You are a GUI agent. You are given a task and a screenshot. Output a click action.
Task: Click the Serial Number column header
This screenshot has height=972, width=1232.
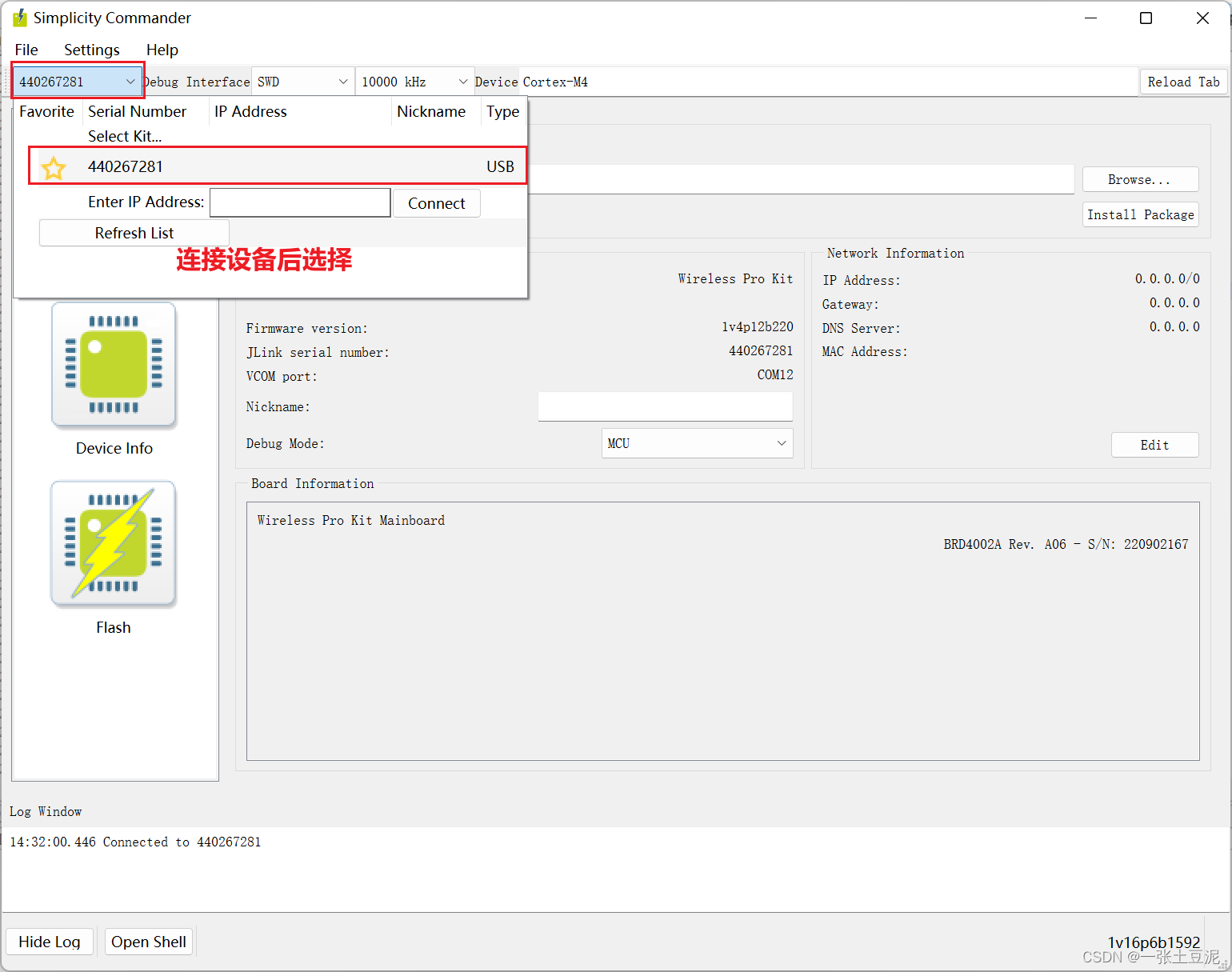click(137, 111)
